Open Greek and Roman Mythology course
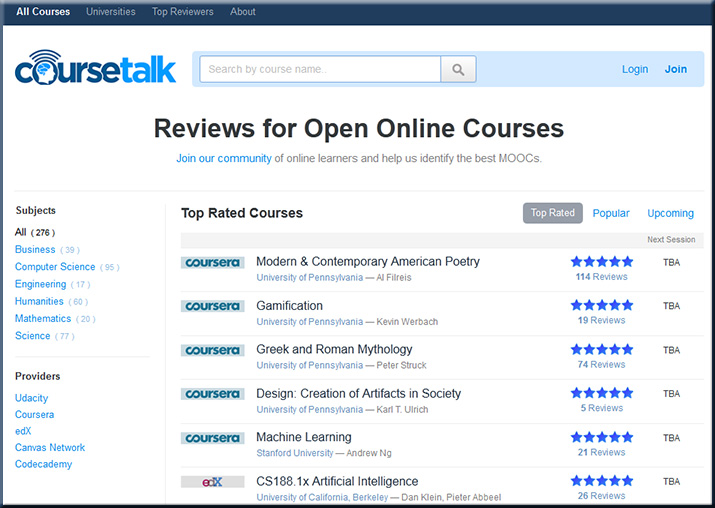Viewport: 715px width, 508px height. tap(334, 349)
